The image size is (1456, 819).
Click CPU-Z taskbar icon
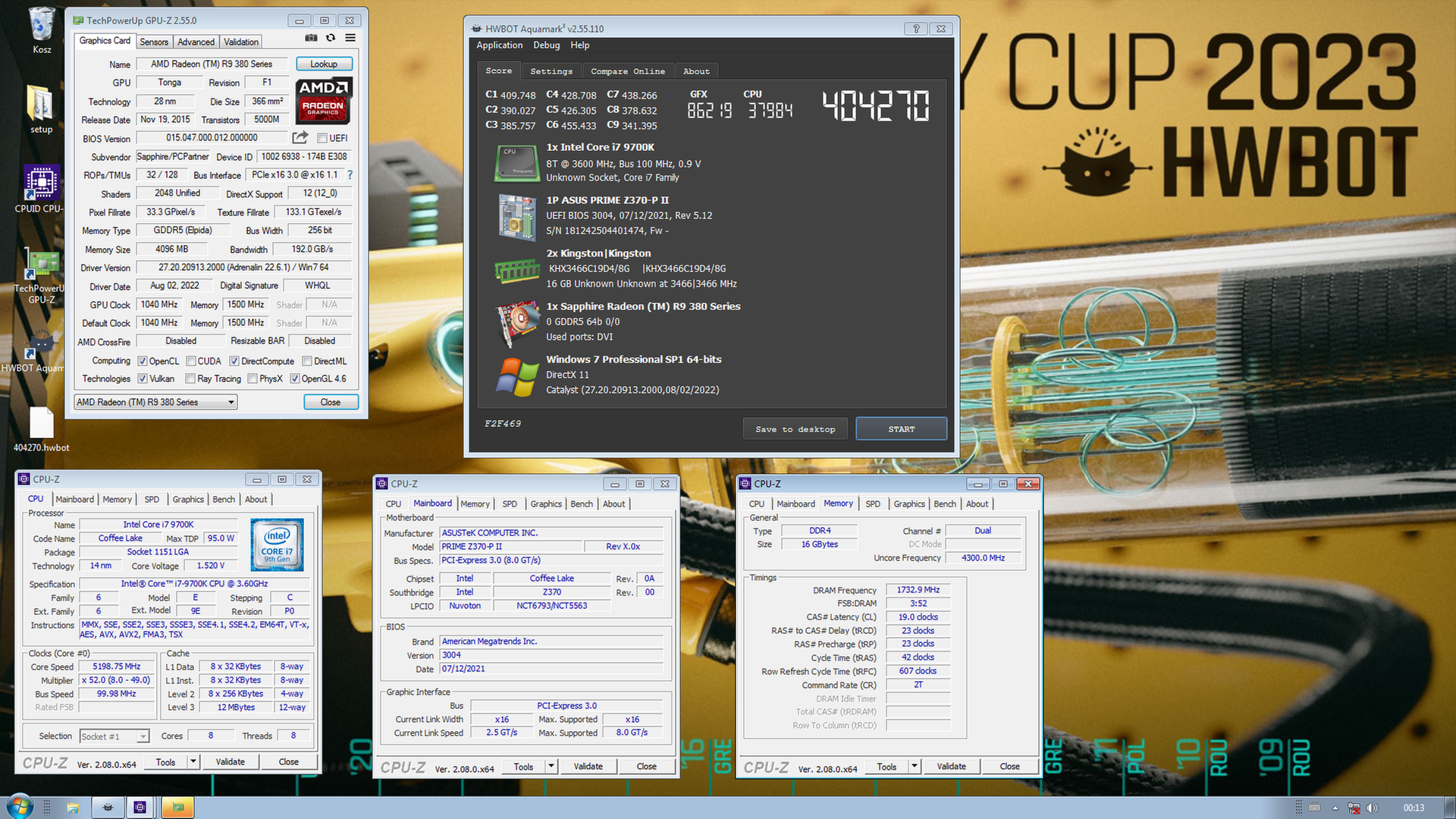[140, 808]
